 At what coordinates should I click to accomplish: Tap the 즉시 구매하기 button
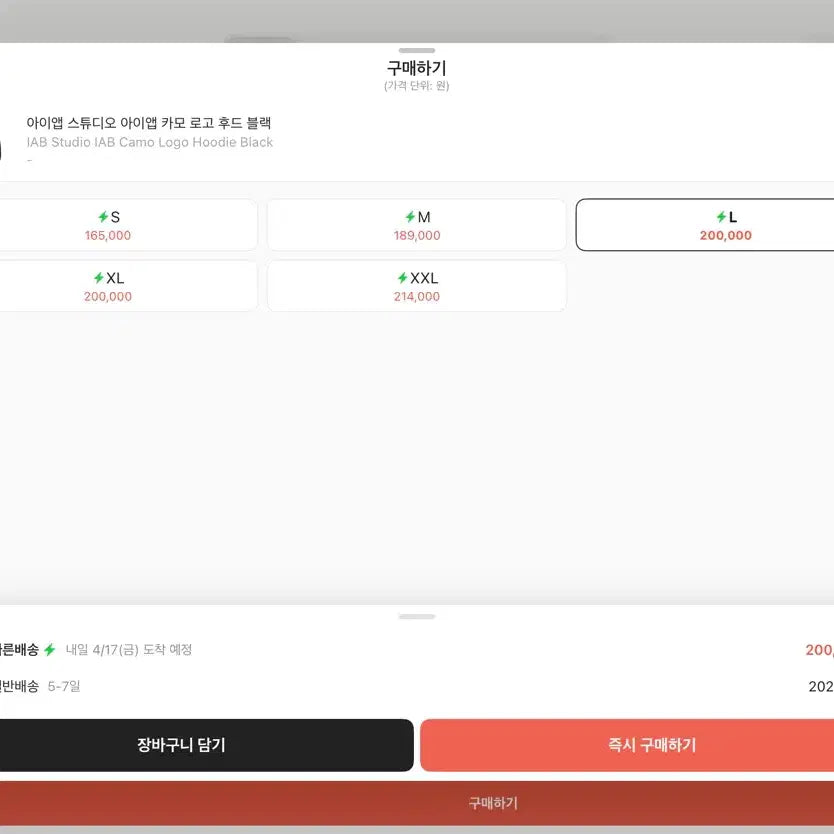(x=627, y=745)
